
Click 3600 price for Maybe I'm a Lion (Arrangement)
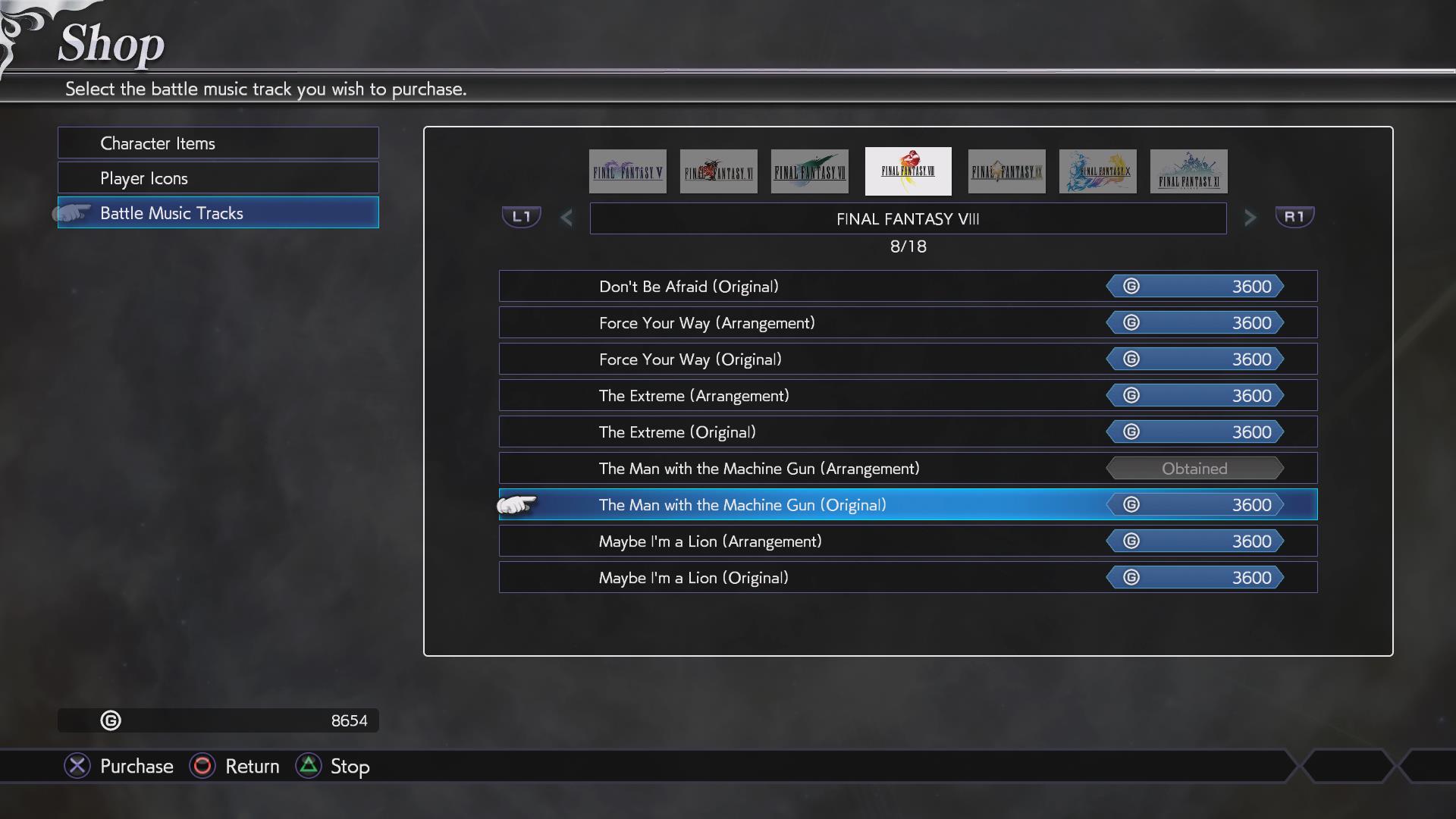click(1194, 541)
